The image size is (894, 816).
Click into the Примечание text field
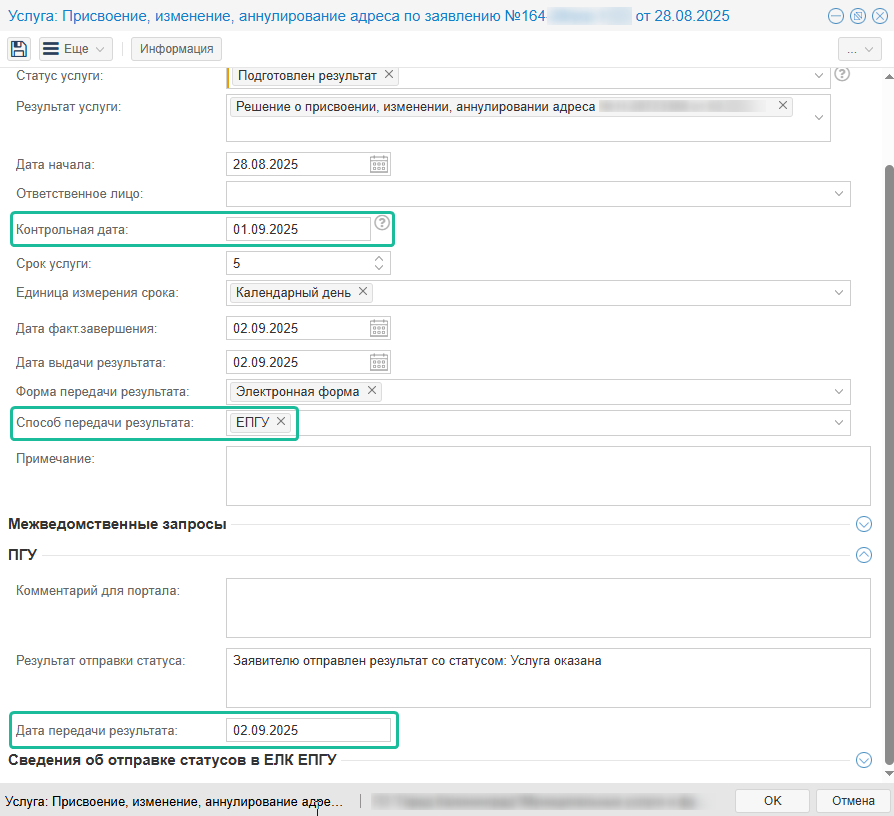[548, 476]
